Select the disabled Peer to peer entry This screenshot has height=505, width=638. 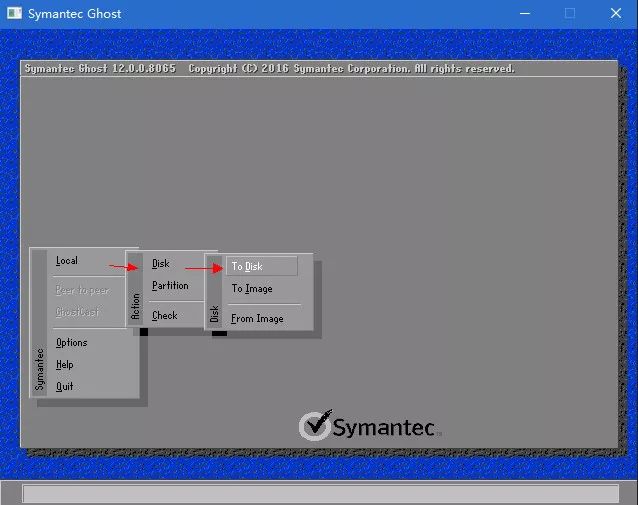click(x=83, y=290)
